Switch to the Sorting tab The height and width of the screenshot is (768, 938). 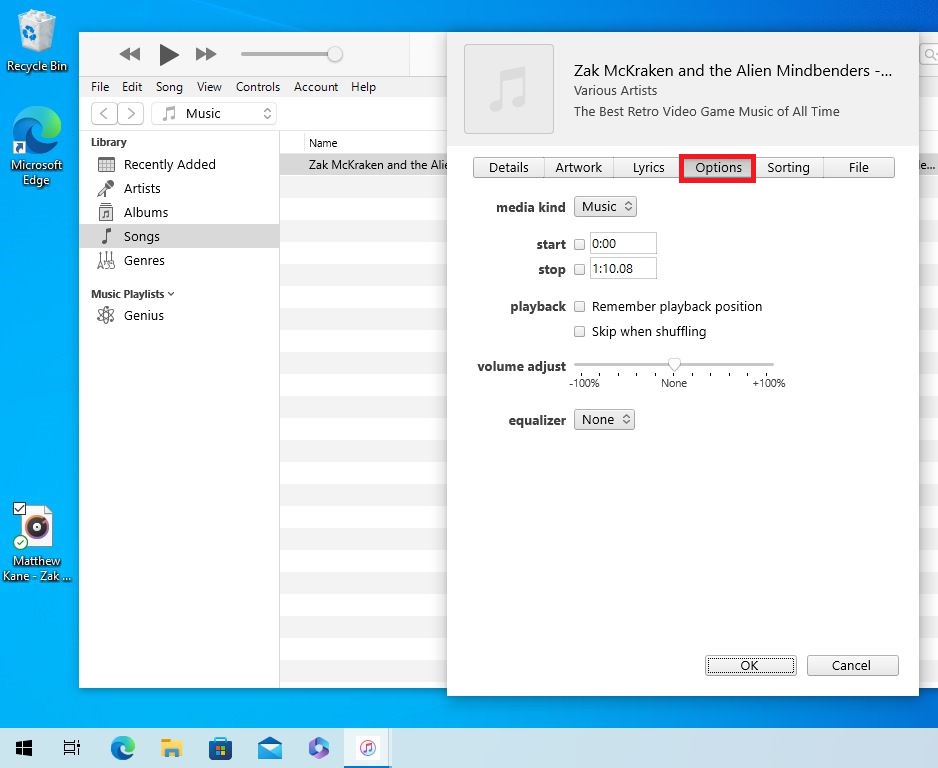coord(788,167)
